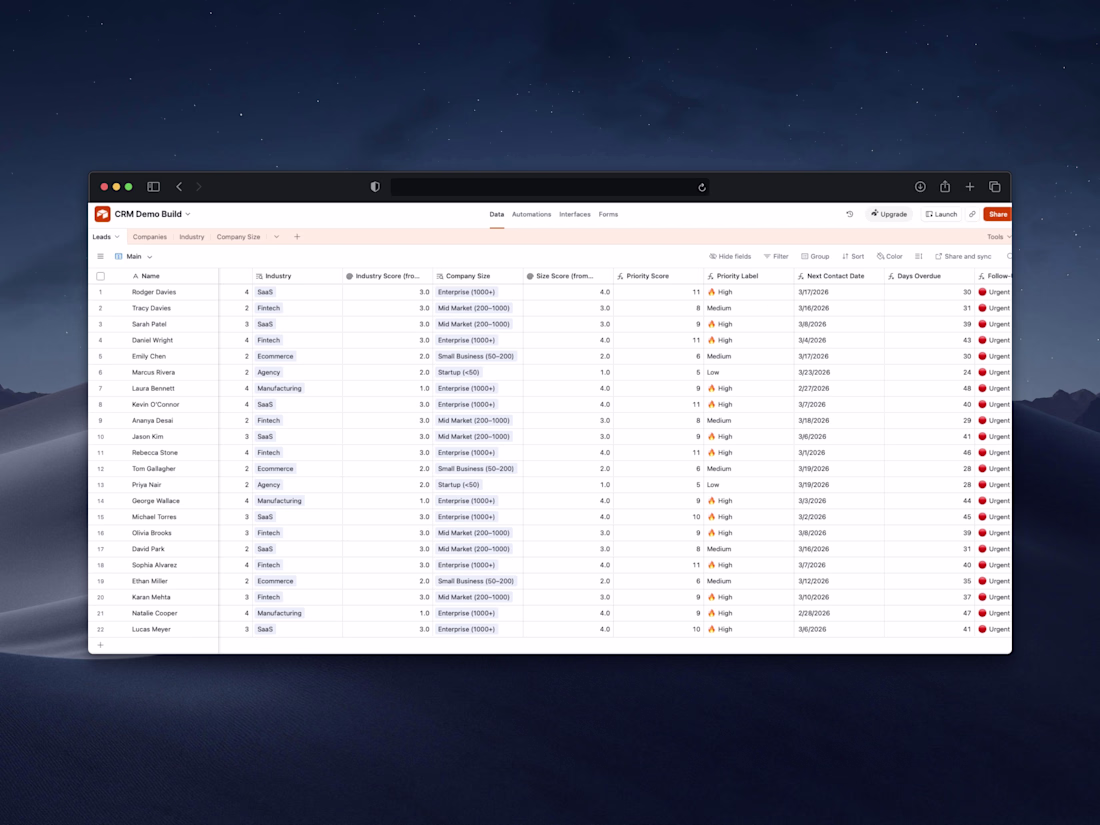The height and width of the screenshot is (825, 1100).
Task: Click the Airtable base logo icon
Action: [x=102, y=214]
